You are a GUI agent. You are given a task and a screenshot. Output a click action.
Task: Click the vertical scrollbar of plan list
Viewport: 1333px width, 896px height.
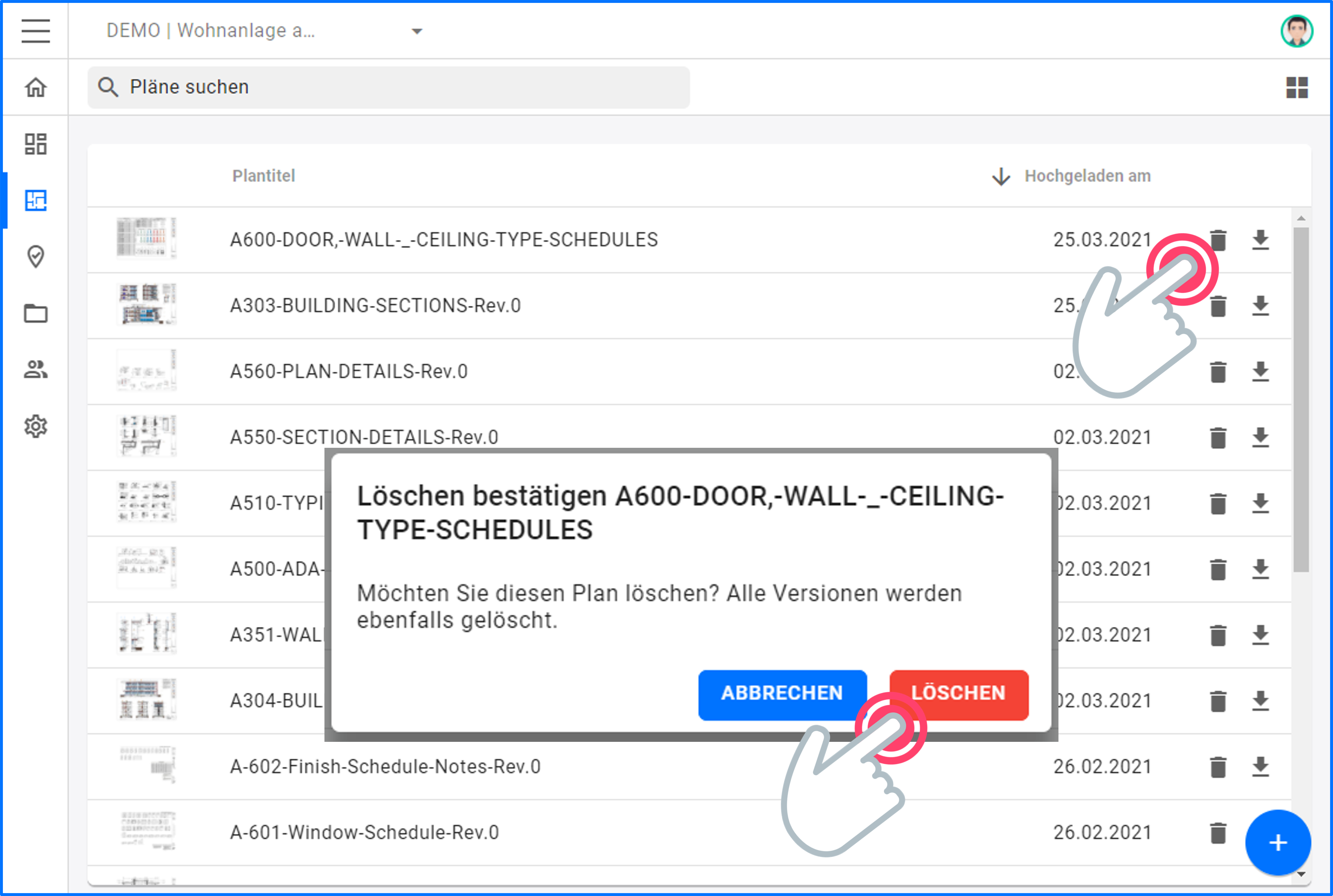[1300, 400]
